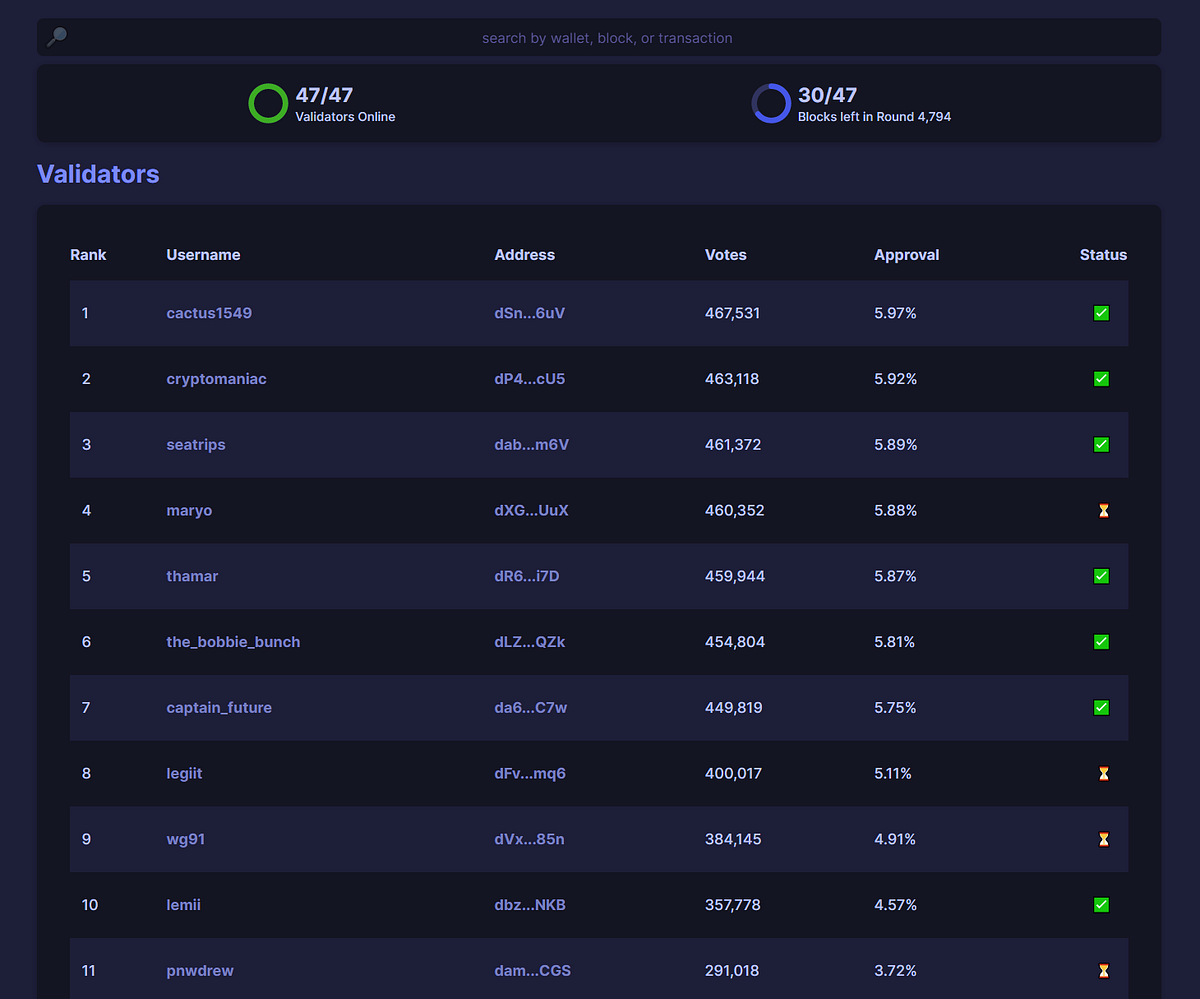Click the vote count 400,017
1200x999 pixels.
pos(733,774)
